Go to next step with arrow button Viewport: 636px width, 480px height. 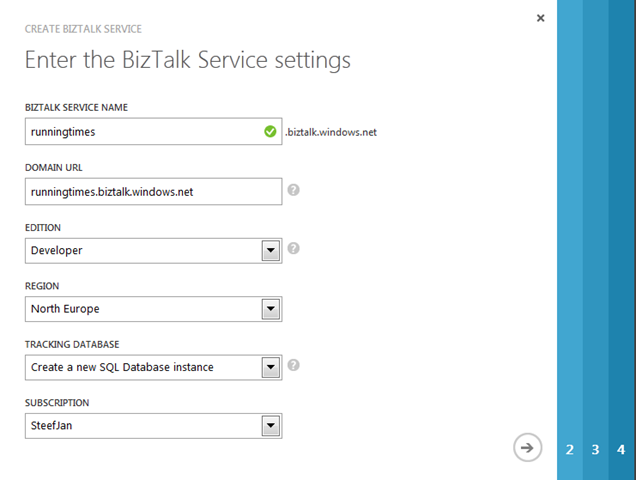point(527,448)
